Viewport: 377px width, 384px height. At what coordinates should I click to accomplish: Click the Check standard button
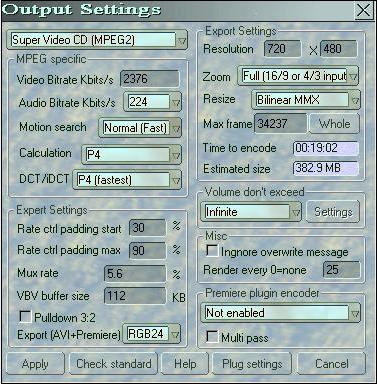tap(113, 364)
